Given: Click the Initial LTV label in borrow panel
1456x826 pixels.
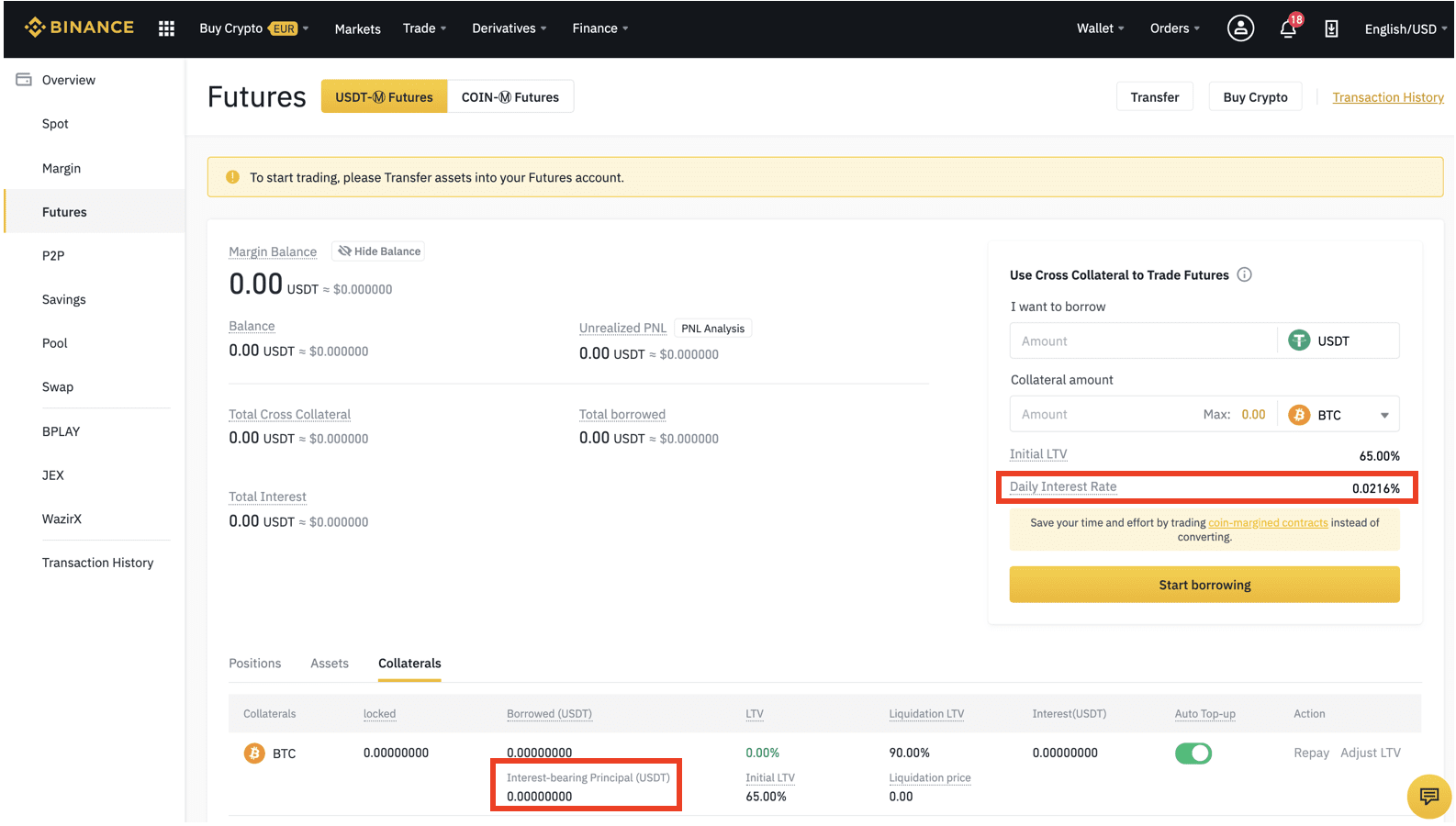Looking at the screenshot, I should click(x=1038, y=453).
